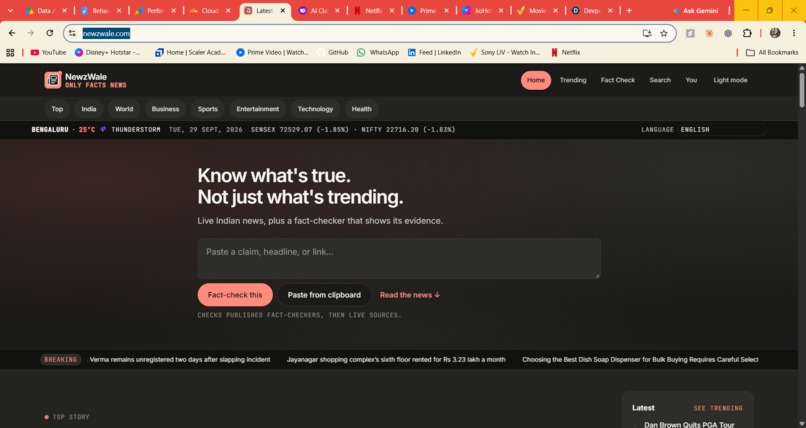The width and height of the screenshot is (806, 428).
Task: Open the Apps grid icon in bookmarks bar
Action: tap(10, 52)
